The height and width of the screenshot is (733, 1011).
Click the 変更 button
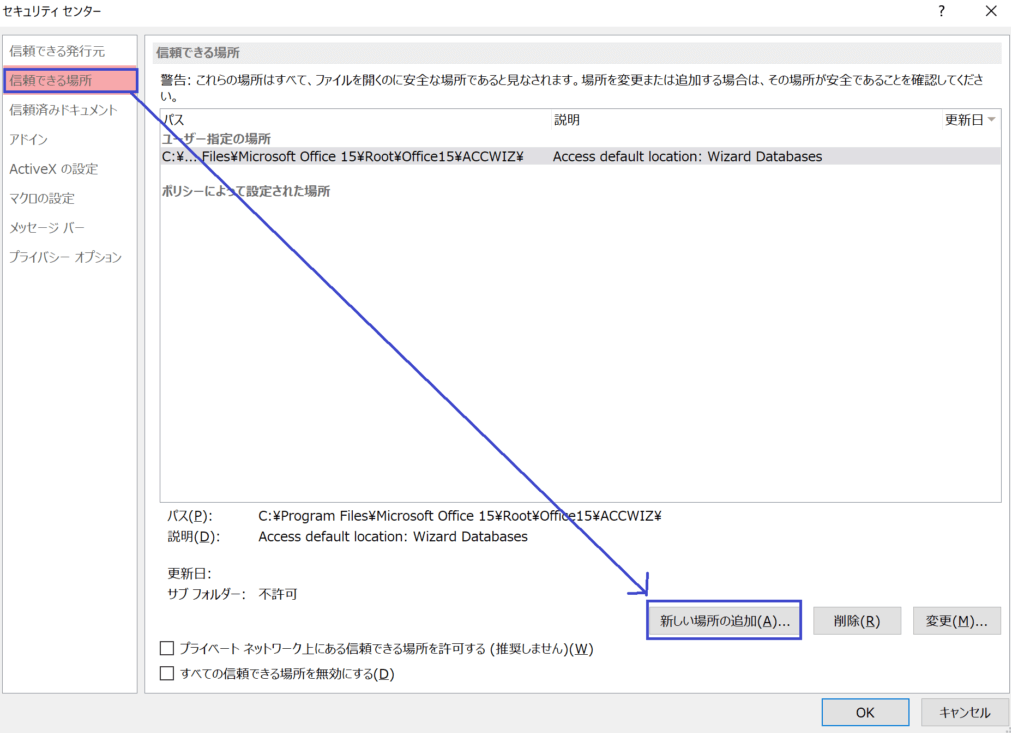point(956,621)
